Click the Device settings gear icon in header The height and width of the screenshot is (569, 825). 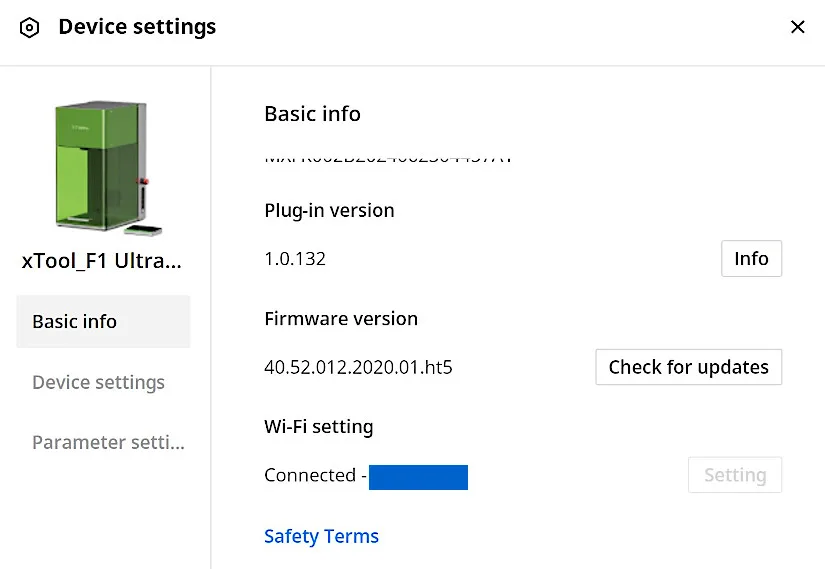[x=29, y=27]
